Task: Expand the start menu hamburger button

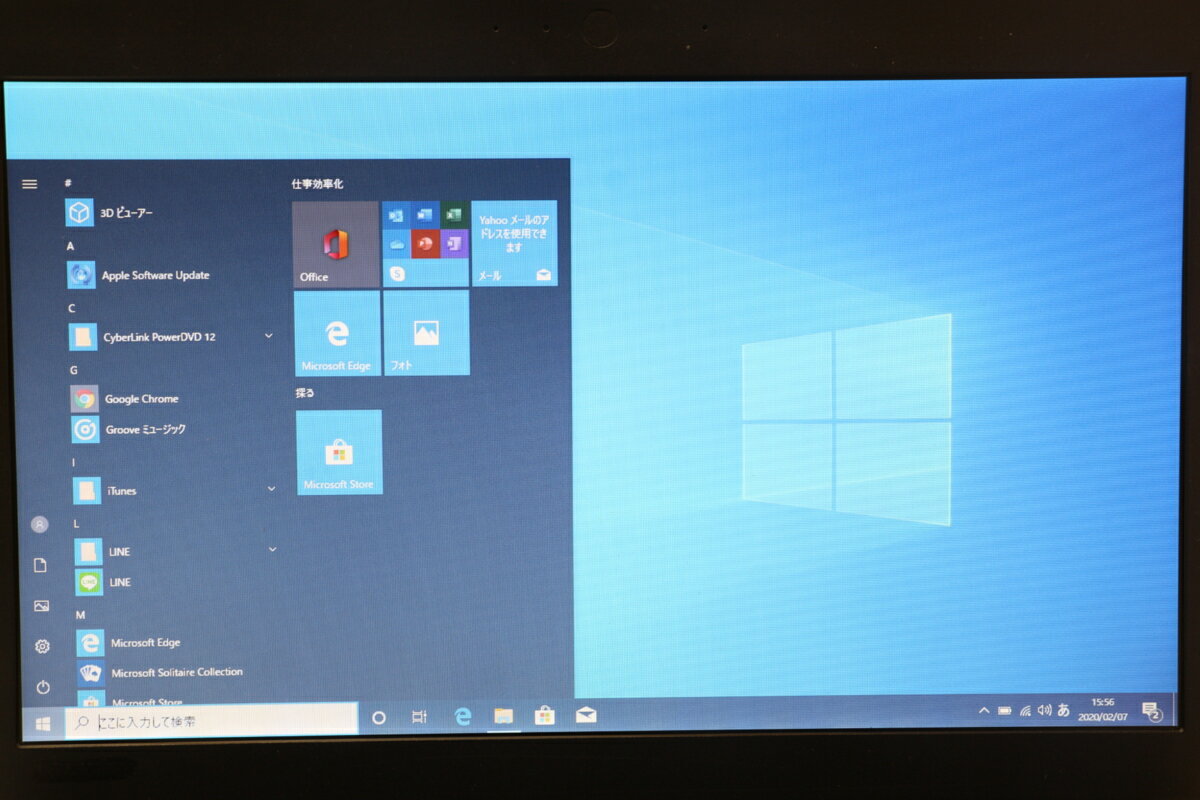Action: coord(29,184)
